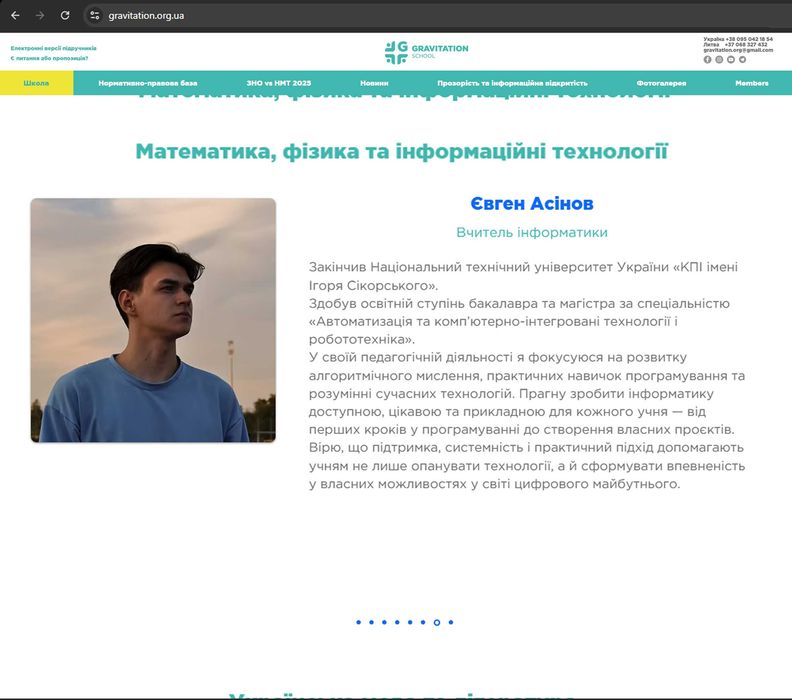Open the Telegram icon in header
Image resolution: width=792 pixels, height=700 pixels.
(742, 60)
